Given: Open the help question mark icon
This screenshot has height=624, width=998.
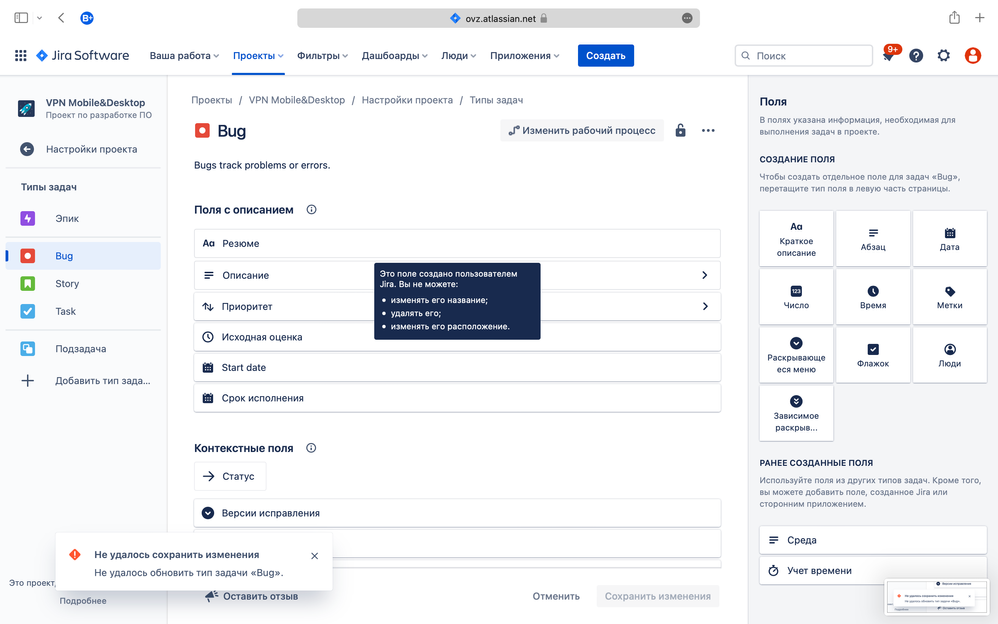Looking at the screenshot, I should (x=916, y=55).
